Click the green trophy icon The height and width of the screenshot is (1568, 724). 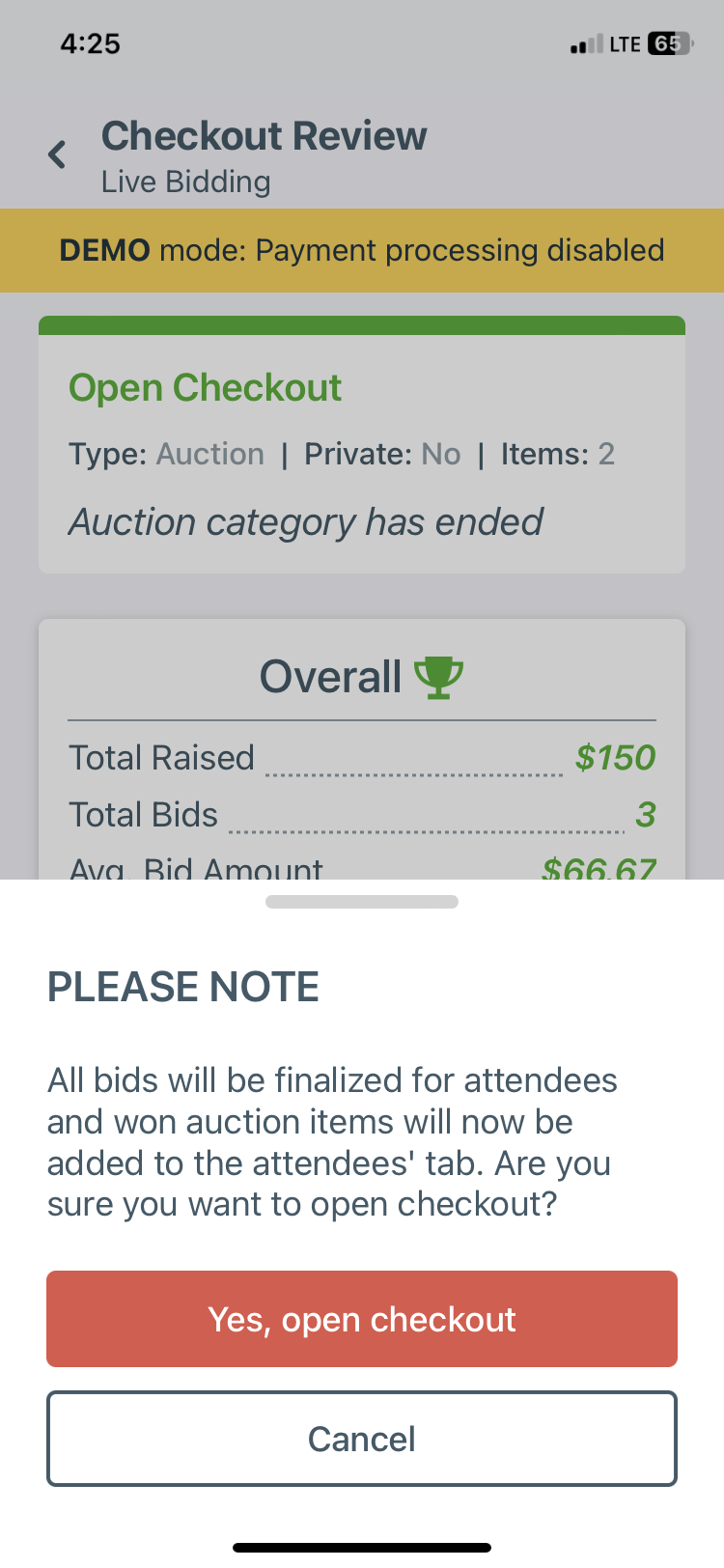pyautogui.click(x=438, y=678)
